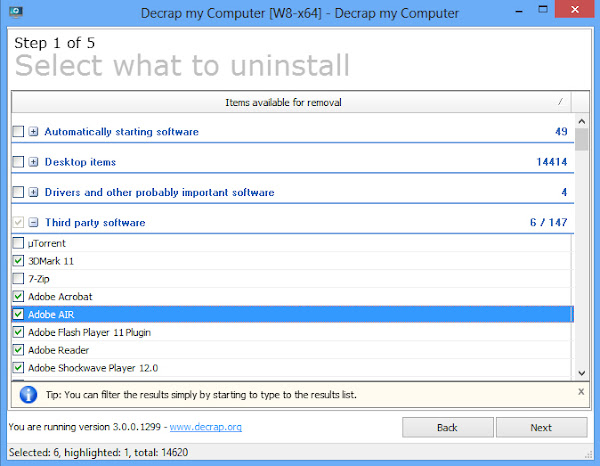Click the 6 / 147 count value
Viewport: 600px width, 466px height.
coord(548,222)
